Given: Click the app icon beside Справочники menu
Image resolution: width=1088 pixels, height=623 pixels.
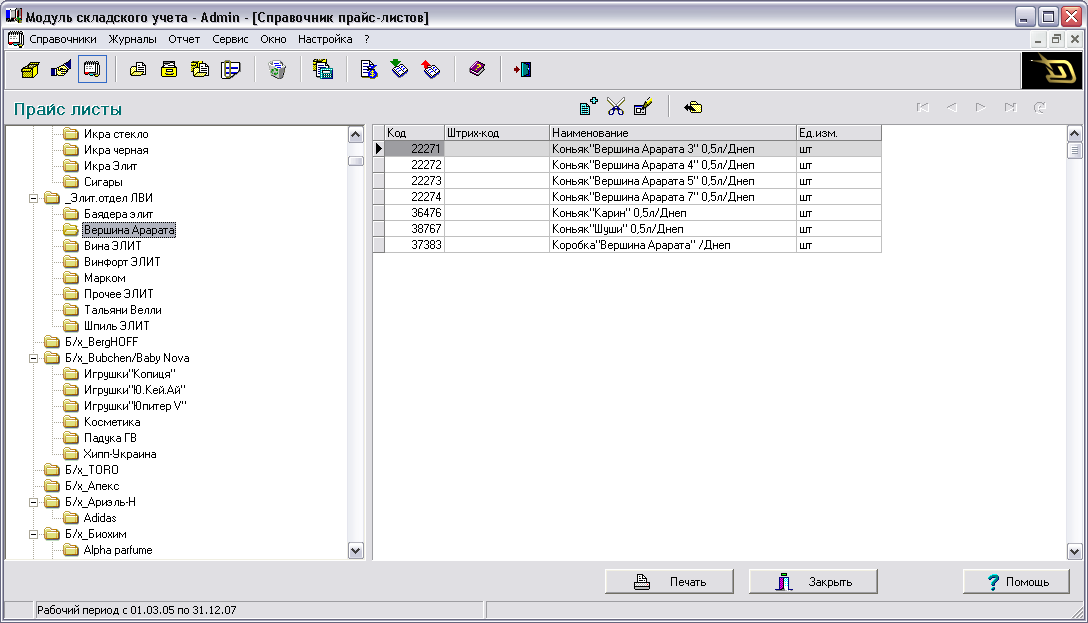Looking at the screenshot, I should tap(15, 40).
